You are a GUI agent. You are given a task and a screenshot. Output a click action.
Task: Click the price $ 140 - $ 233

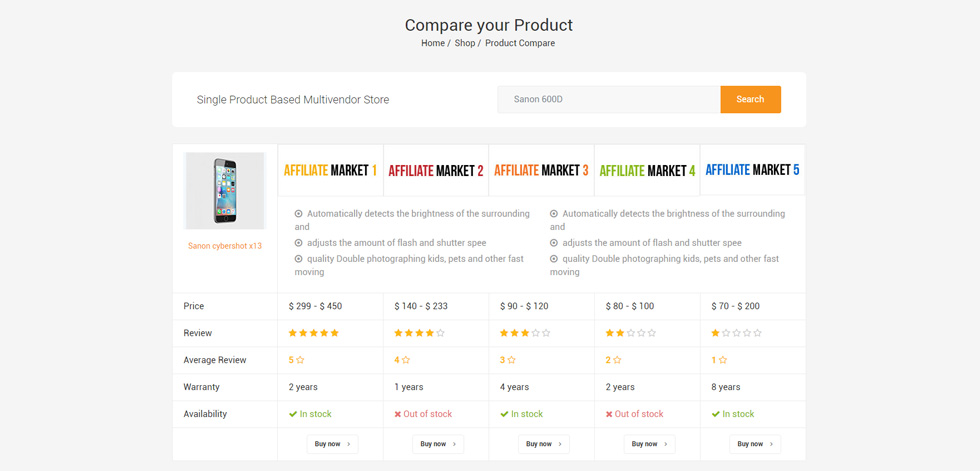pos(421,306)
